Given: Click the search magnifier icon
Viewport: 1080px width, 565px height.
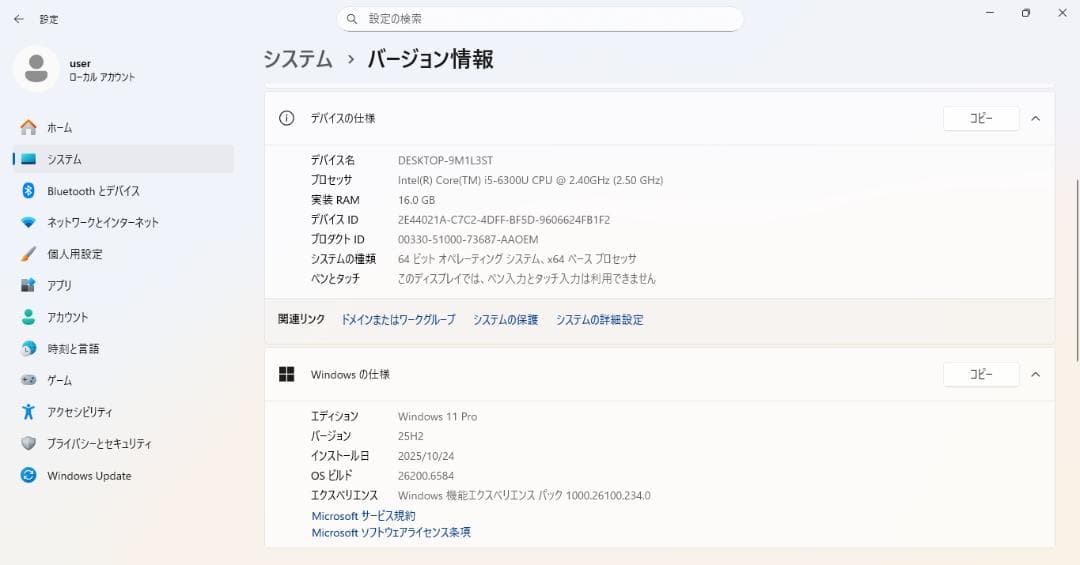Looking at the screenshot, I should pos(352,19).
